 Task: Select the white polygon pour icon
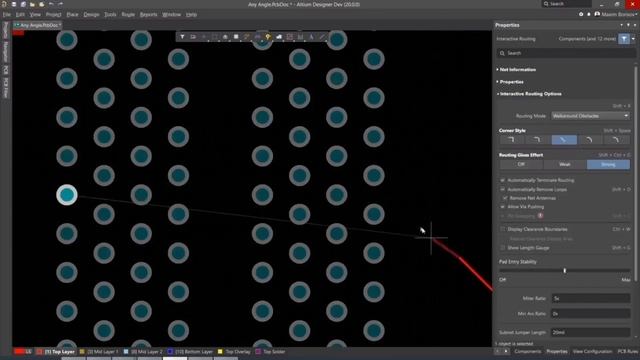click(279, 37)
